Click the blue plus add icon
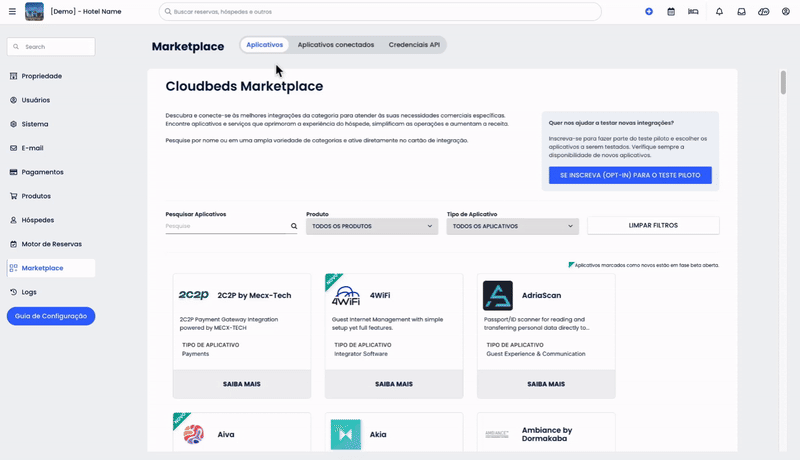Screen dimensions: 800x460 click(x=649, y=11)
